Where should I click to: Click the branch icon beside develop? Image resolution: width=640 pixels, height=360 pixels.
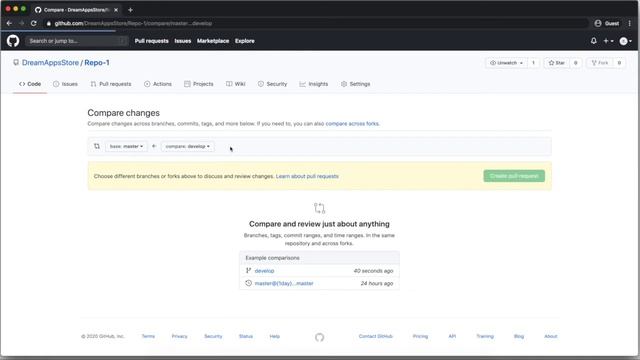pyautogui.click(x=248, y=271)
